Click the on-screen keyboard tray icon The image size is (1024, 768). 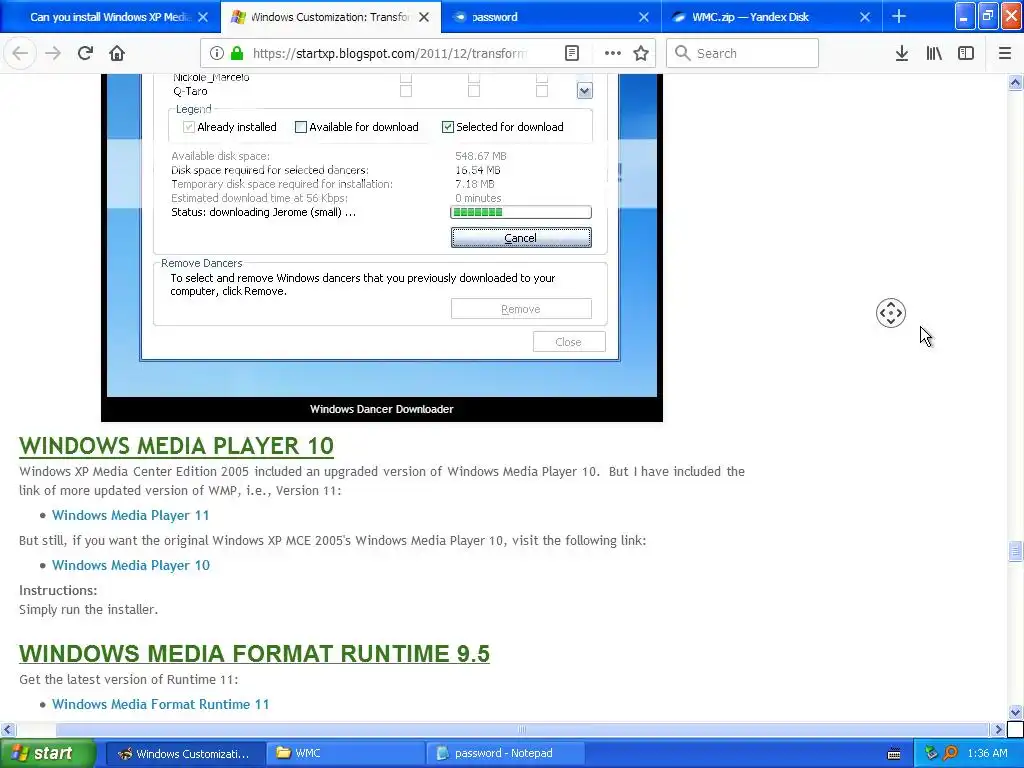coord(894,754)
